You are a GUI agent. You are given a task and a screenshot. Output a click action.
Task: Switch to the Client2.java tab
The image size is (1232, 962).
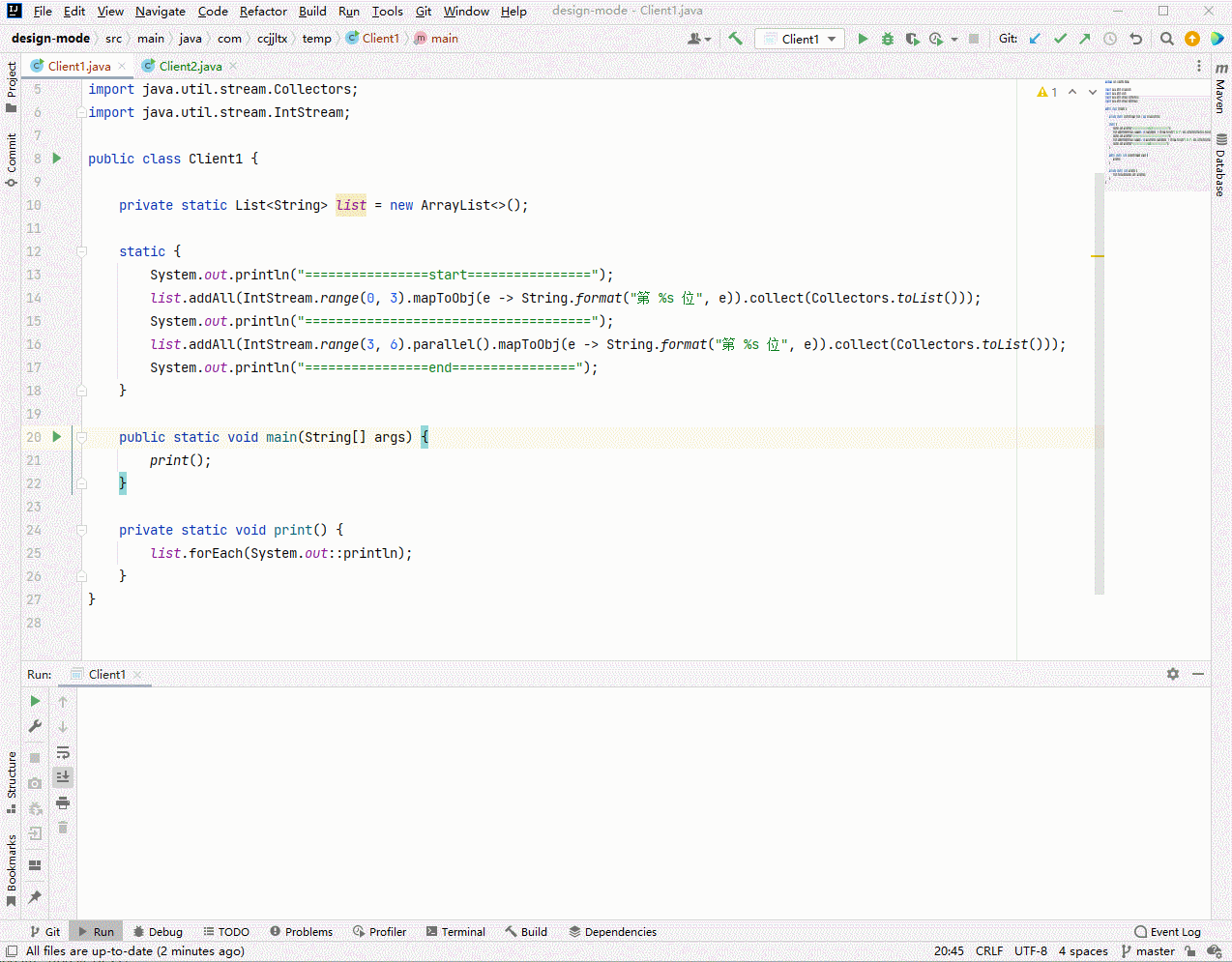[190, 66]
